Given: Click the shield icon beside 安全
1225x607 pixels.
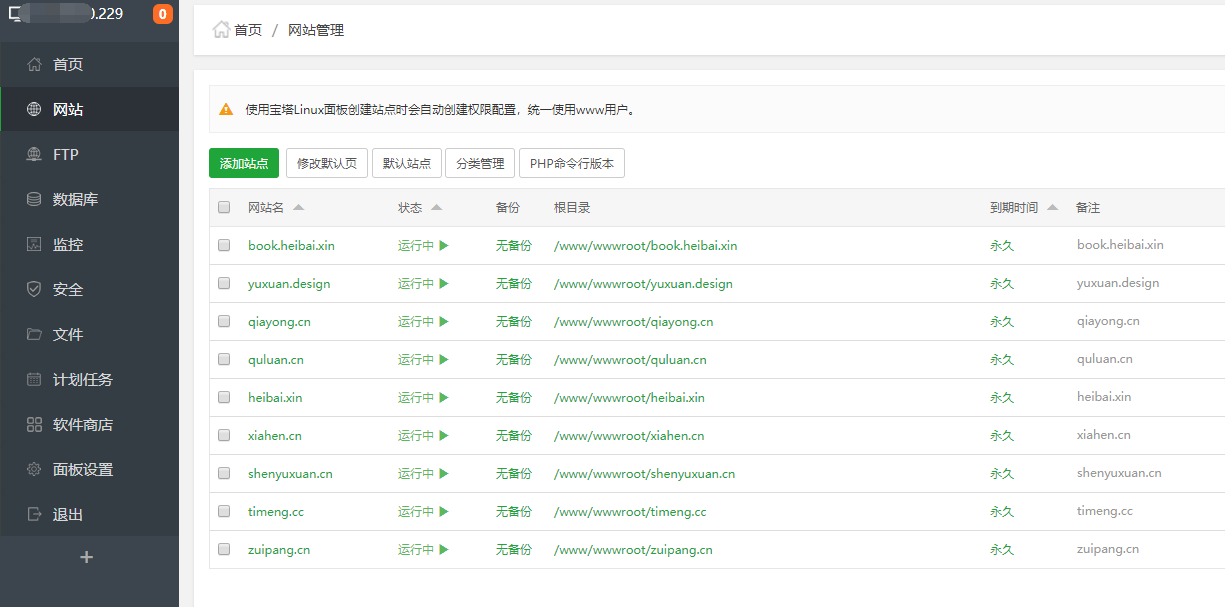Looking at the screenshot, I should point(34,290).
